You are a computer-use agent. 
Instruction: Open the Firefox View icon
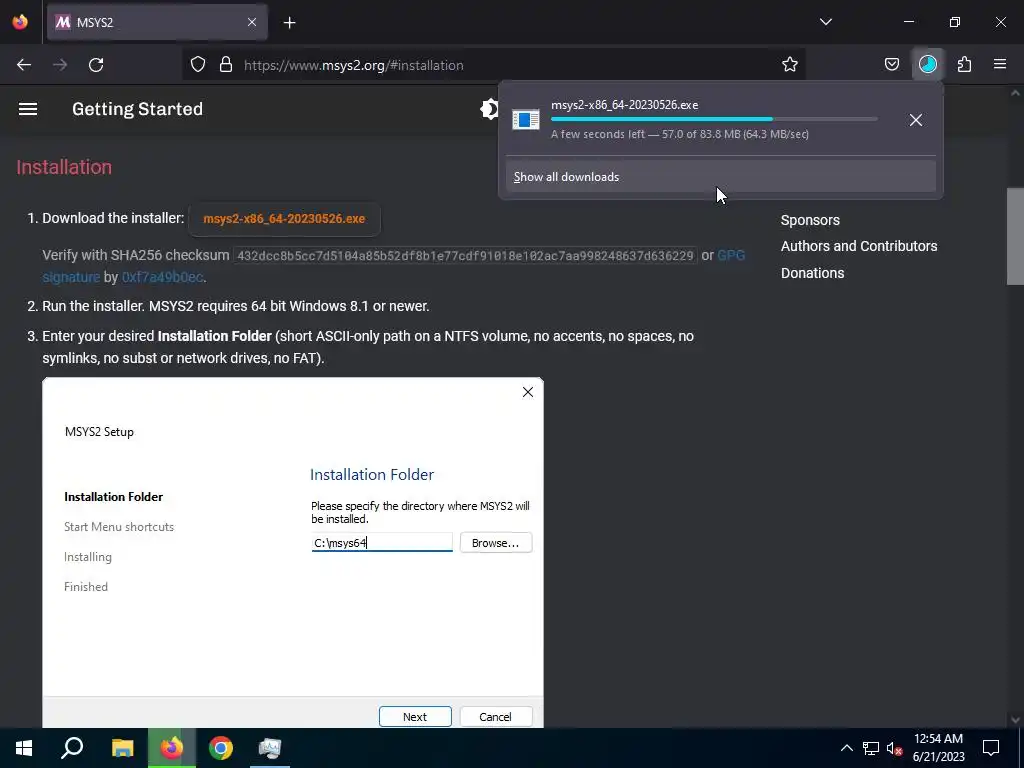(20, 22)
